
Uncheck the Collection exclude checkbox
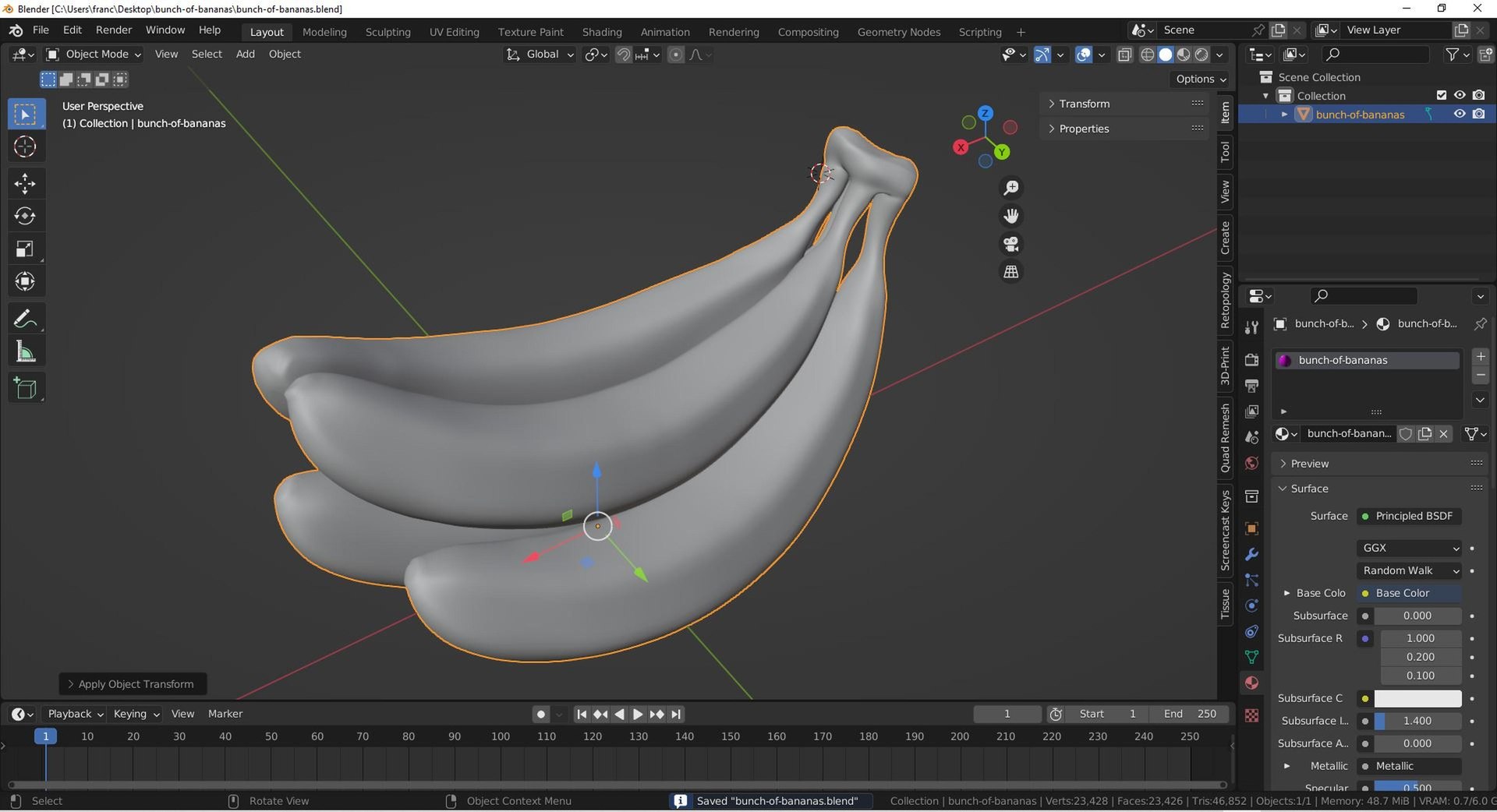pyautogui.click(x=1442, y=95)
